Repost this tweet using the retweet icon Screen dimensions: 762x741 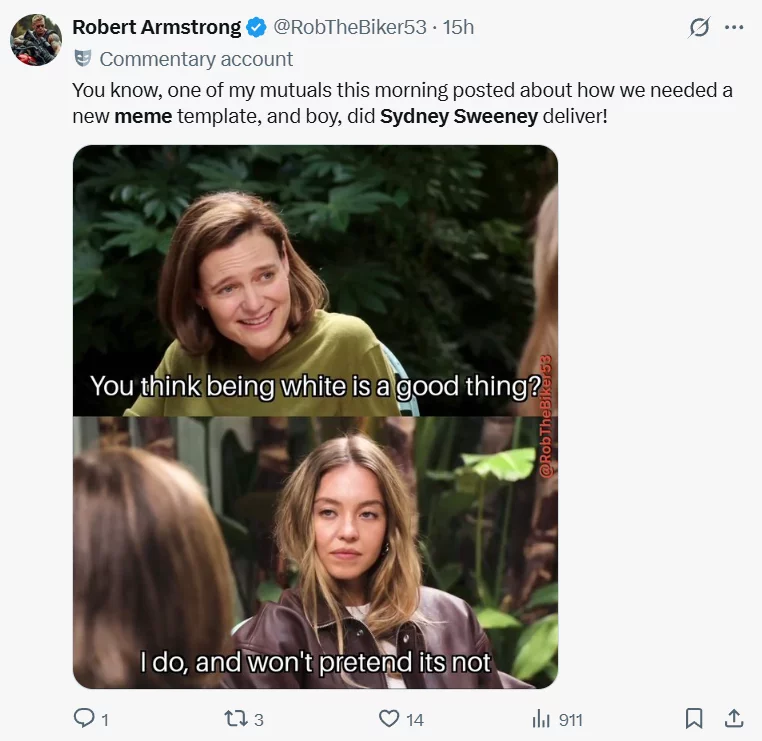[x=229, y=718]
